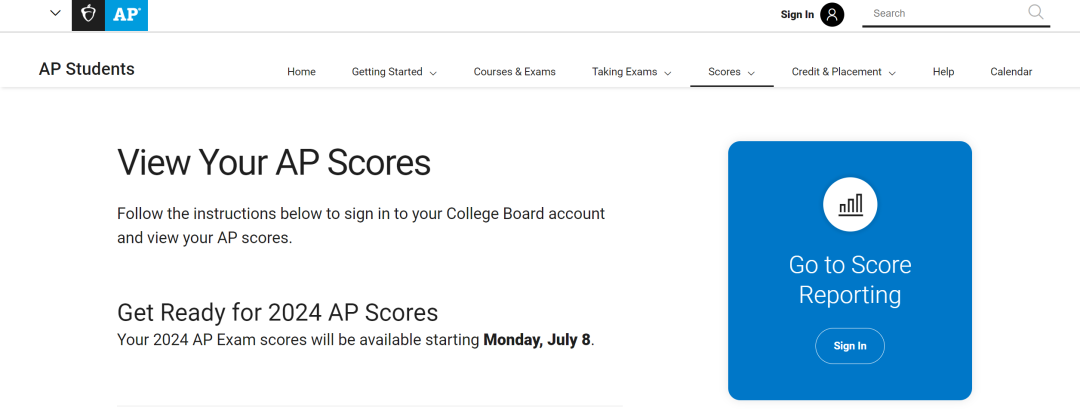The width and height of the screenshot is (1080, 417).
Task: Click the College Board acorn logo
Action: click(88, 15)
